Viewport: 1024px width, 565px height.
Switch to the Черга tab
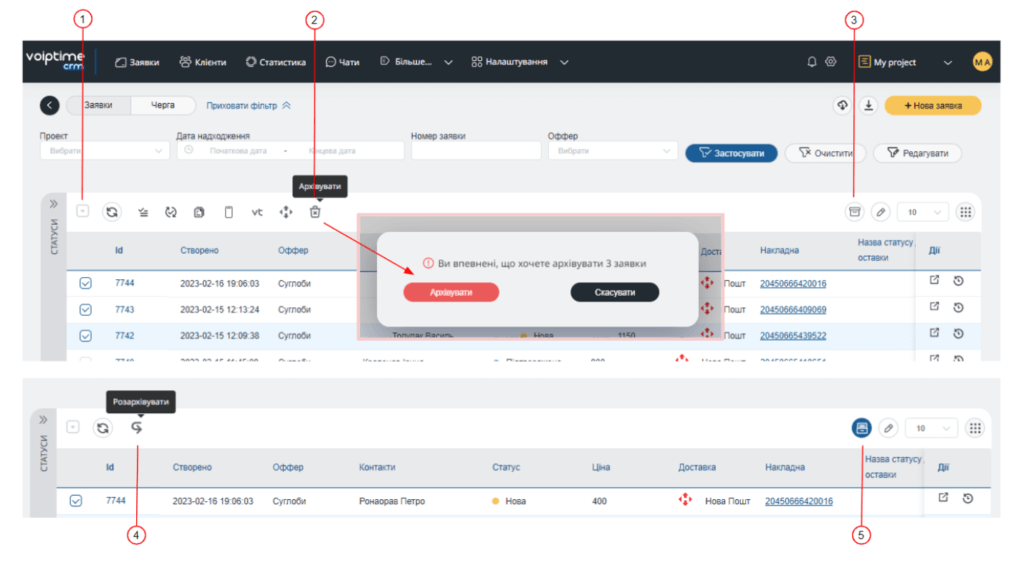coord(163,105)
